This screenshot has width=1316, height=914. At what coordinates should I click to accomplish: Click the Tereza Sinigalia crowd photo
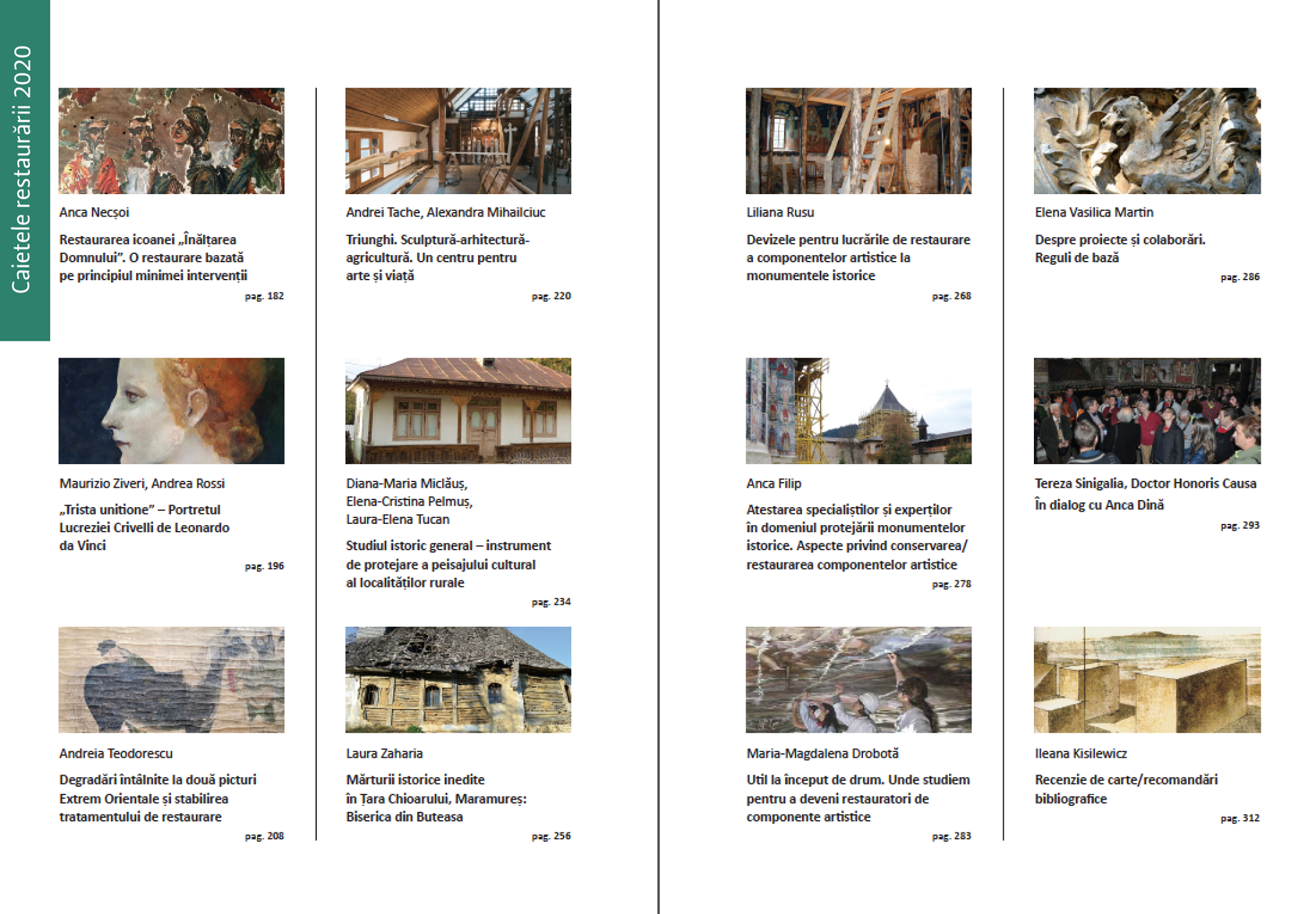pos(1146,411)
